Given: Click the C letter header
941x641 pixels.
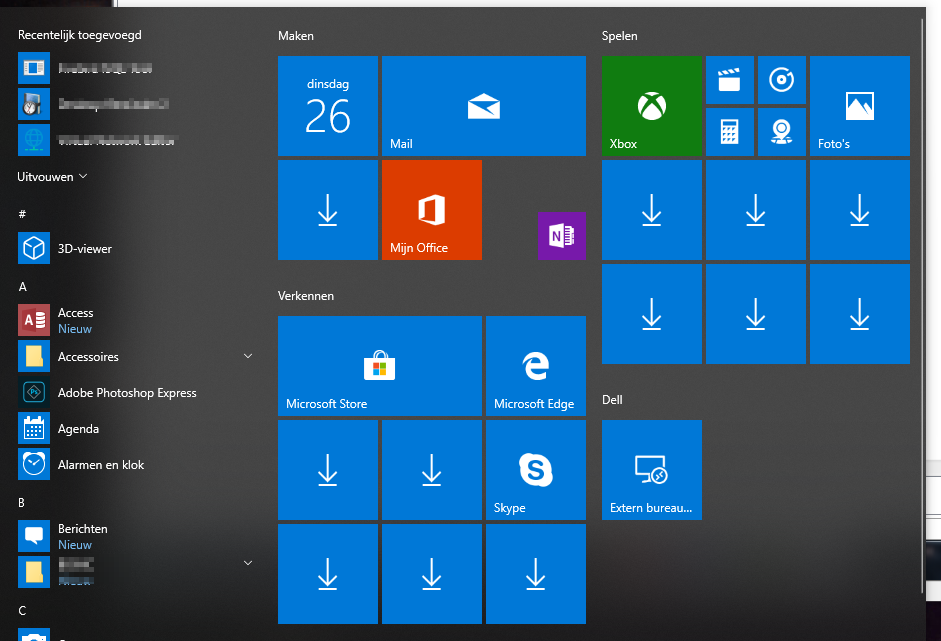Looking at the screenshot, I should pos(22,610).
